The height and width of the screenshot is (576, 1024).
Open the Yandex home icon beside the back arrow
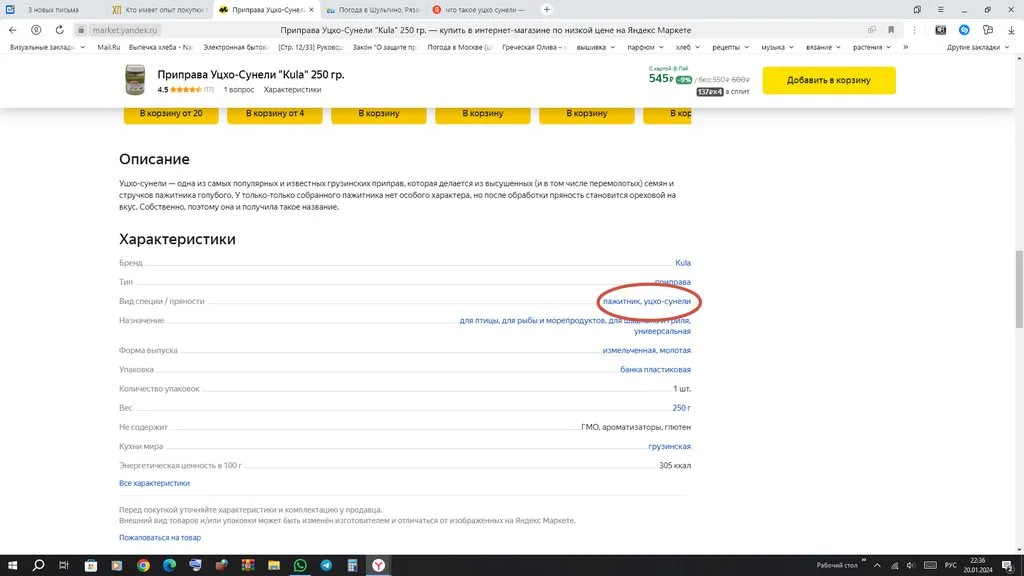click(36, 30)
